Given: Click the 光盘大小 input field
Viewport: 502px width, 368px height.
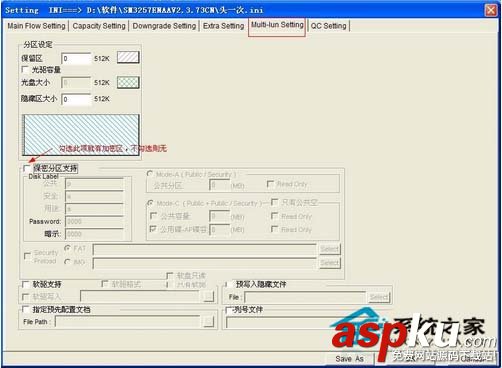Looking at the screenshot, I should pos(76,83).
